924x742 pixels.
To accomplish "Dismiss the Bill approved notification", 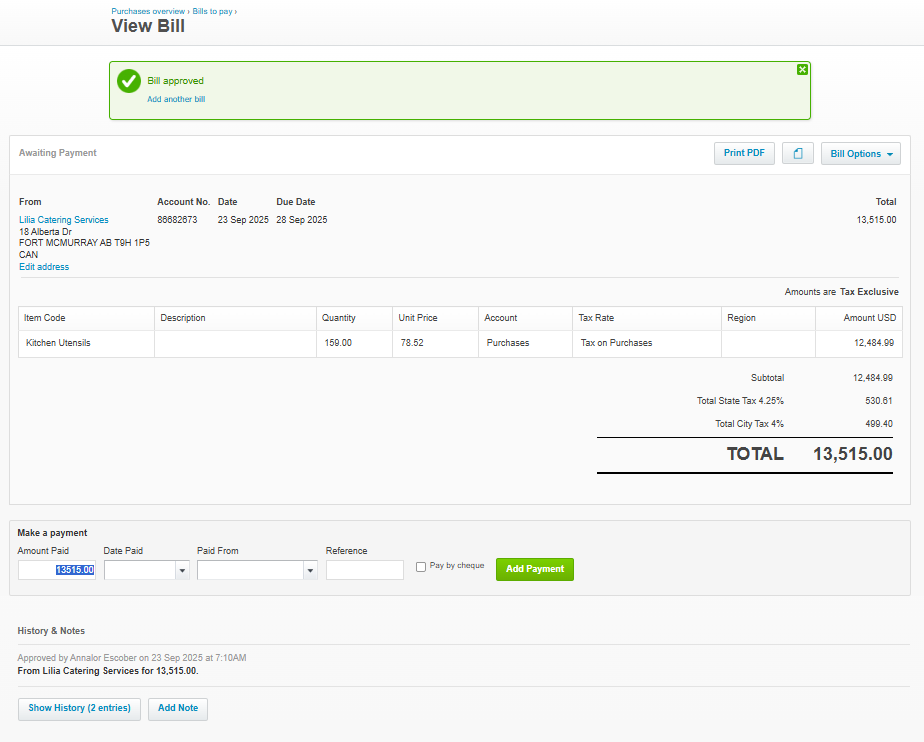I will [x=802, y=70].
